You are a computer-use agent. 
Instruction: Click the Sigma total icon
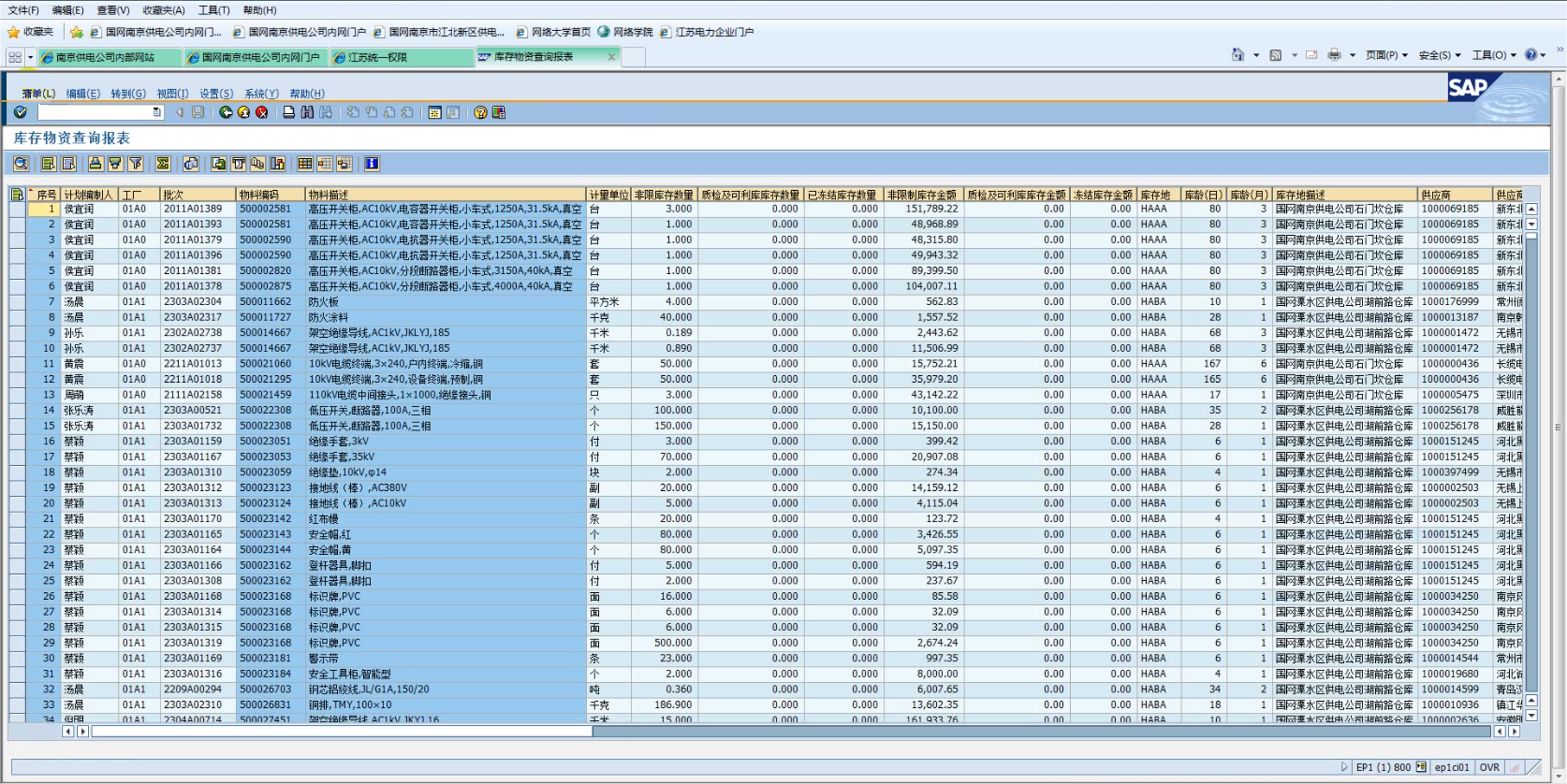coord(163,164)
